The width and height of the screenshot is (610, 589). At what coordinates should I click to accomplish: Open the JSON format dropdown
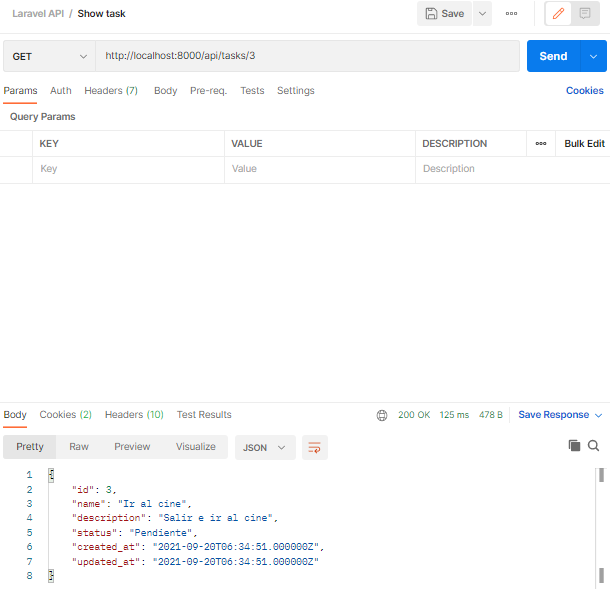pos(265,448)
